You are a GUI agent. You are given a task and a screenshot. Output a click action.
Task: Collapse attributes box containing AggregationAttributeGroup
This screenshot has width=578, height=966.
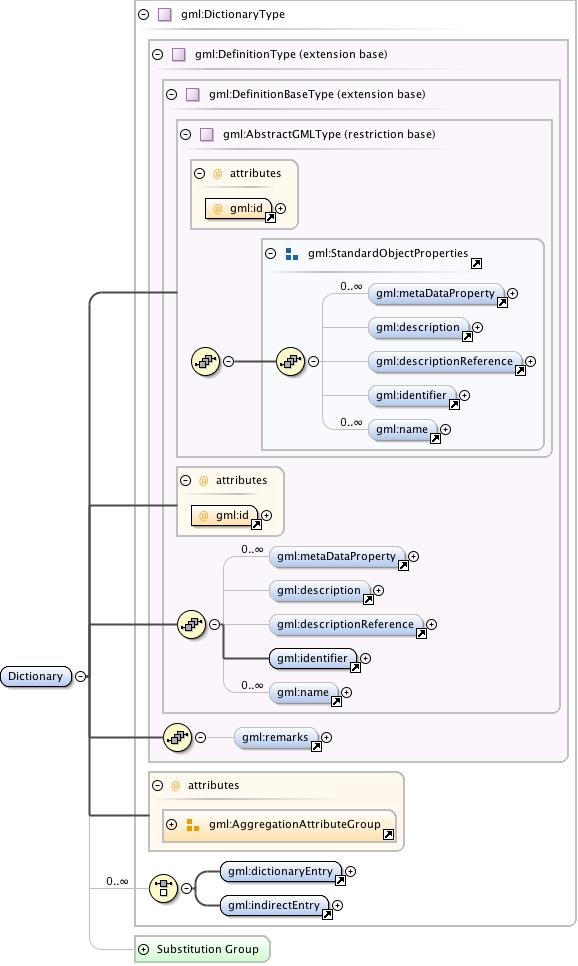(x=158, y=785)
